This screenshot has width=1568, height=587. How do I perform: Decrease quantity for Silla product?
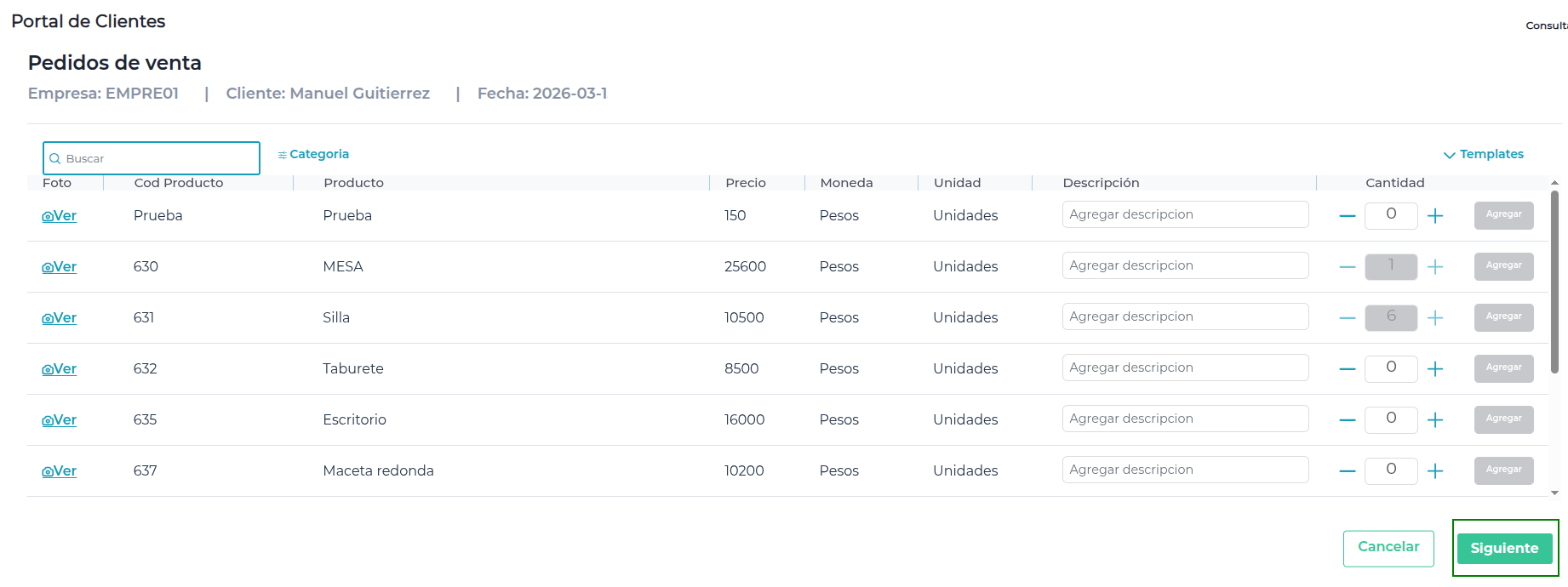pos(1347,318)
